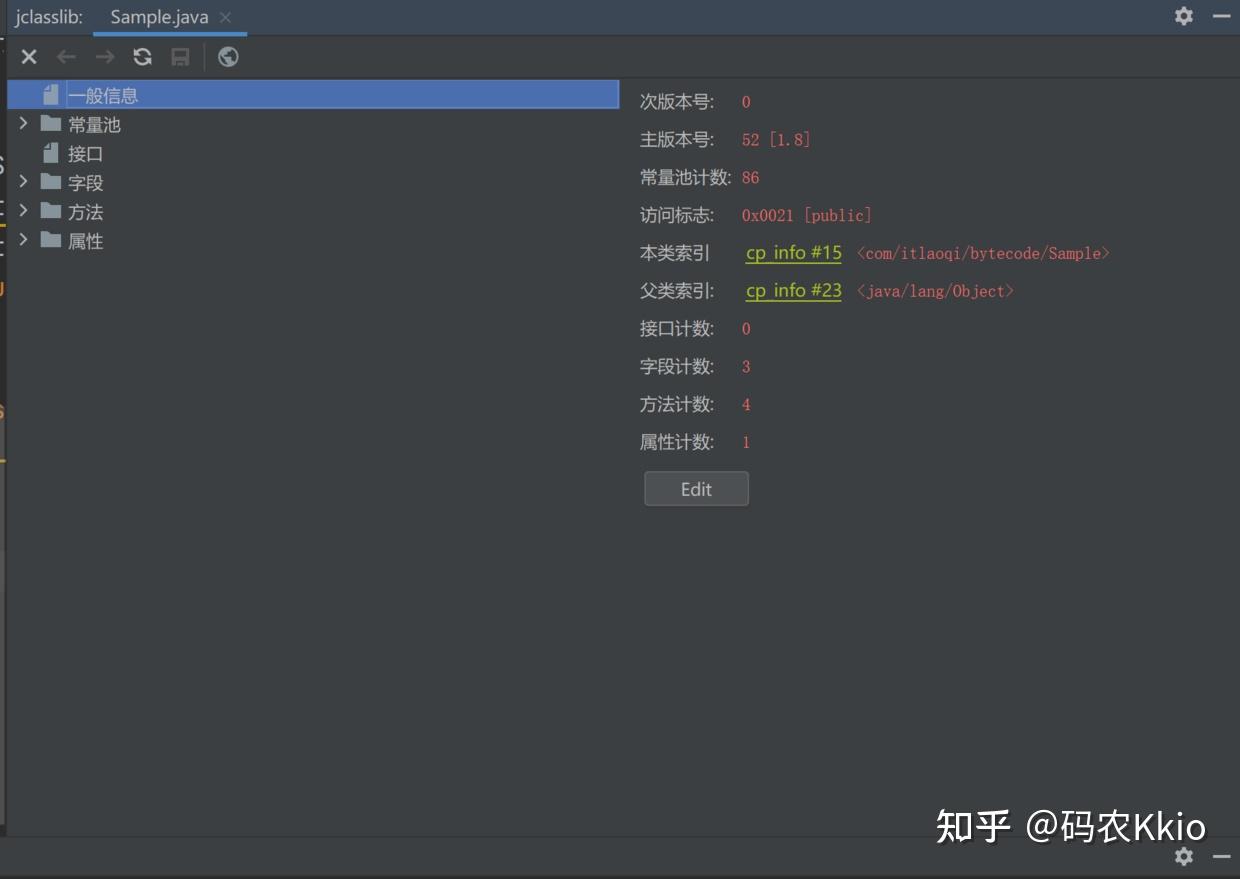Screen dimensions: 1240x879
Task: Click the jclasslib: tab label
Action: (47, 16)
